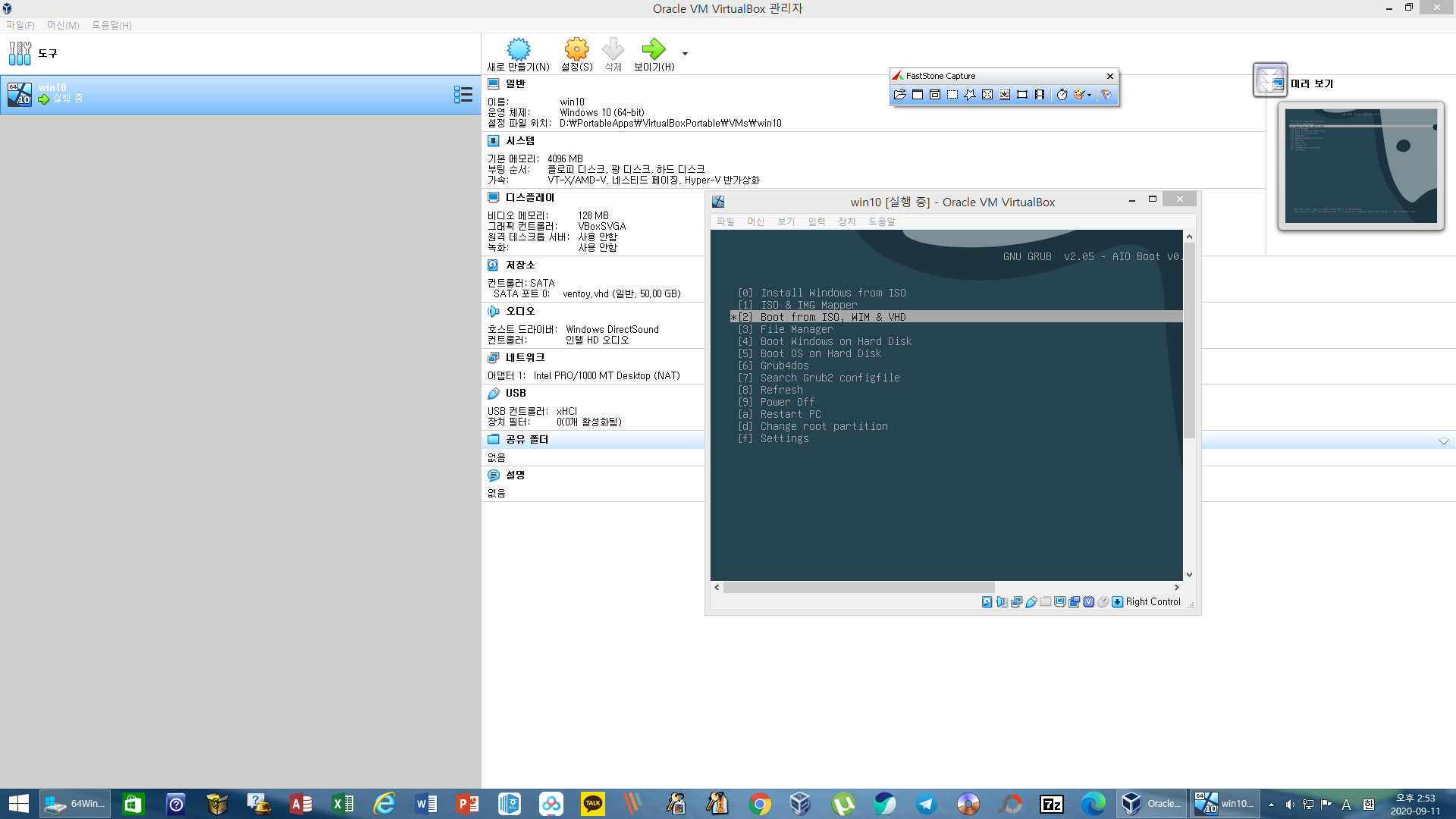FastStone: capture rectangular region icon
The width and height of the screenshot is (1456, 819).
click(952, 95)
